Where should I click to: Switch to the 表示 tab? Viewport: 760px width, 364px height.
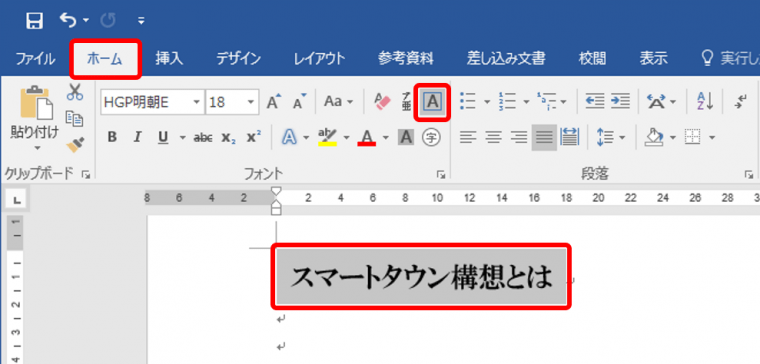653,59
